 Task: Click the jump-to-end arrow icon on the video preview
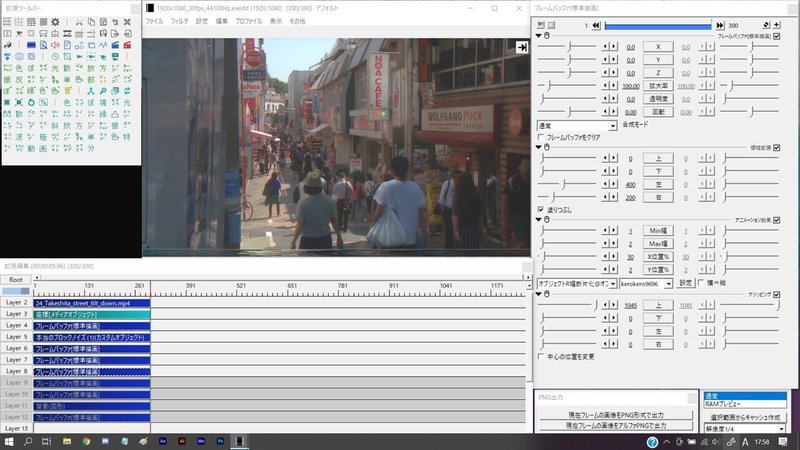[x=521, y=47]
